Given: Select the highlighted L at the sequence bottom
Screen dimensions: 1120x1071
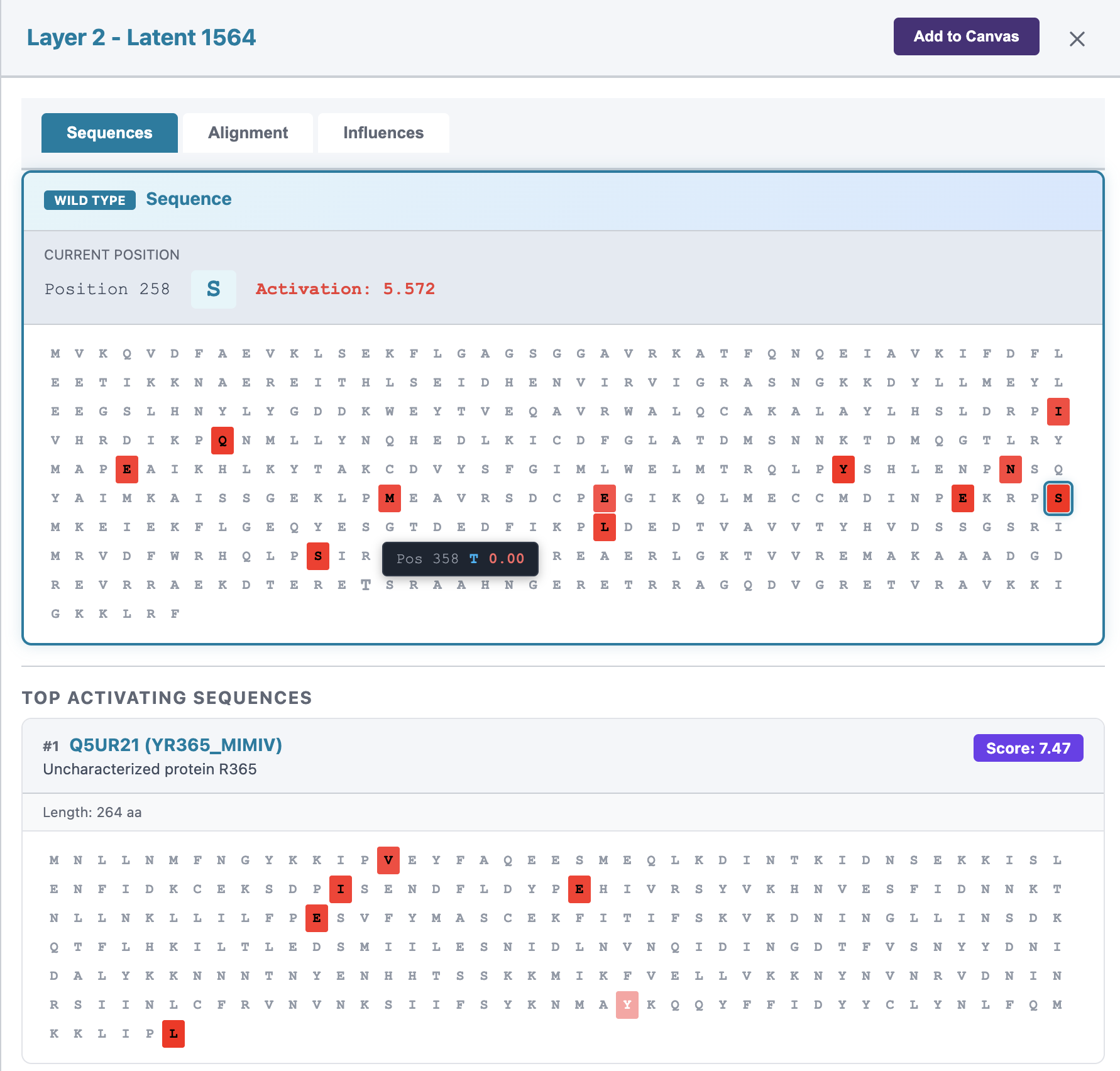Looking at the screenshot, I should coord(173,1034).
